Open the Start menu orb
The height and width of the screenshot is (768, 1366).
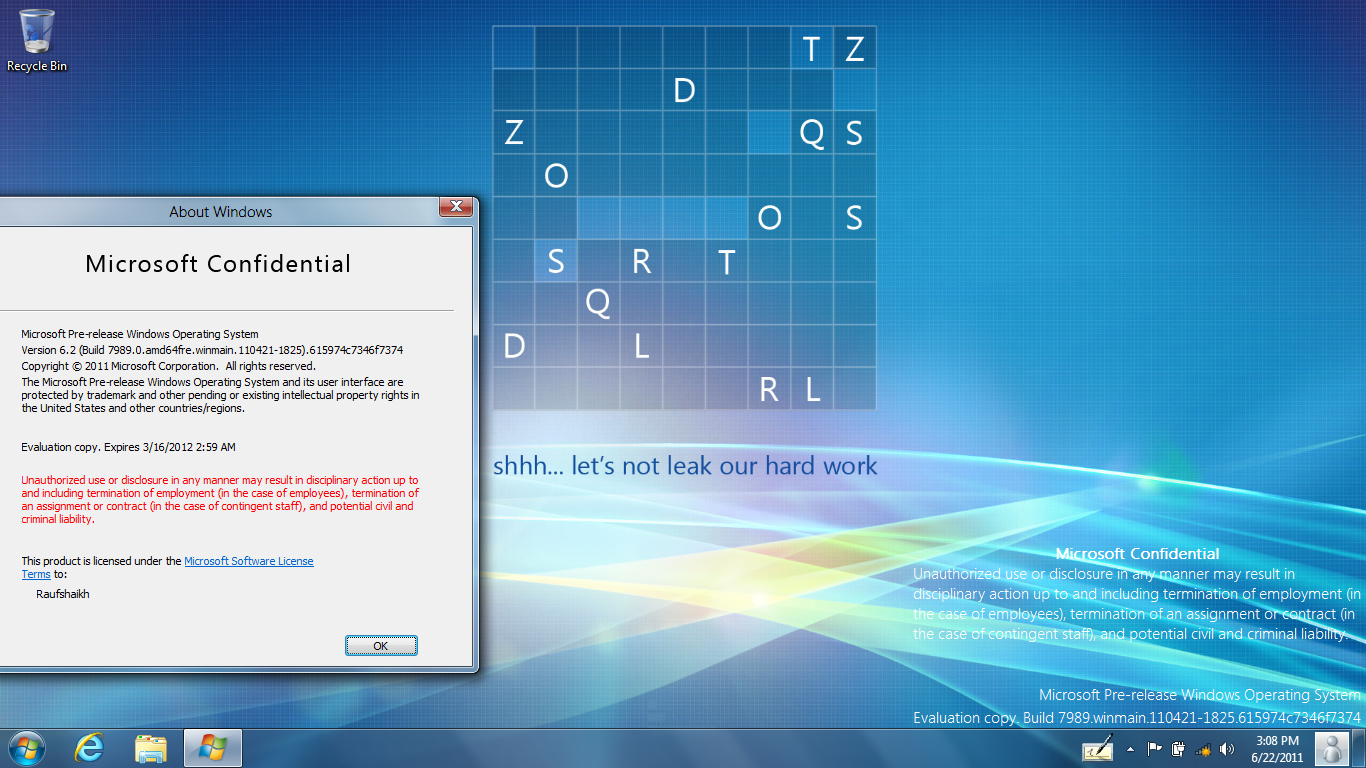tap(26, 748)
